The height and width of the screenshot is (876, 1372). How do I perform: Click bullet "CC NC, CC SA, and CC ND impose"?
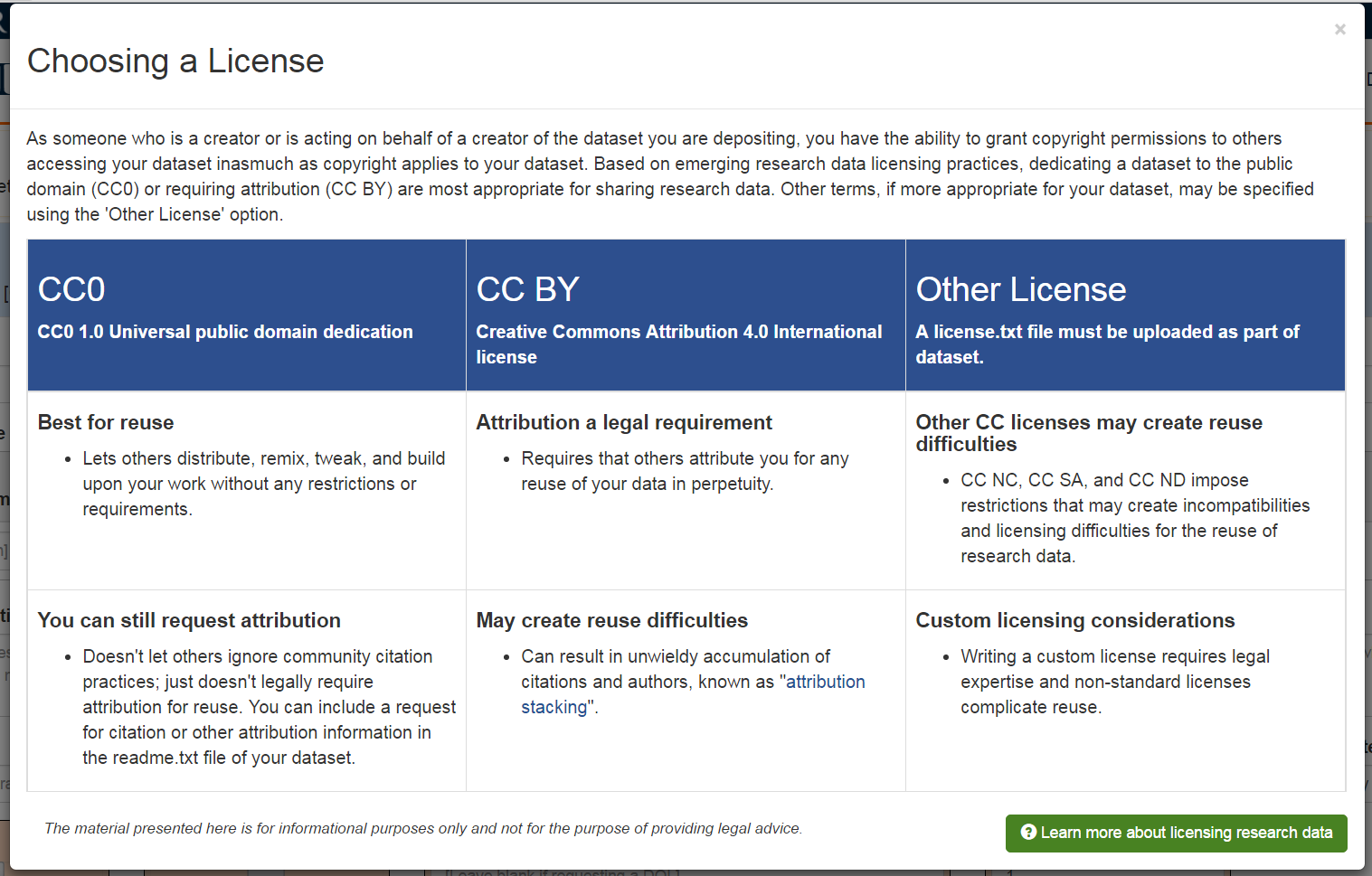[1135, 518]
